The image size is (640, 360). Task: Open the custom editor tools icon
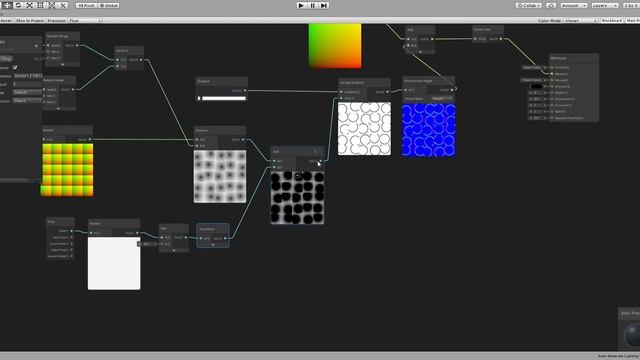(x=63, y=5)
